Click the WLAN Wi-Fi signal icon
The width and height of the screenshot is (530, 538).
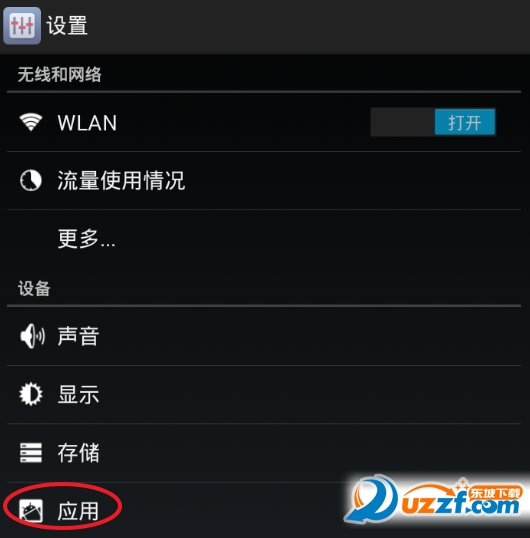coord(31,122)
